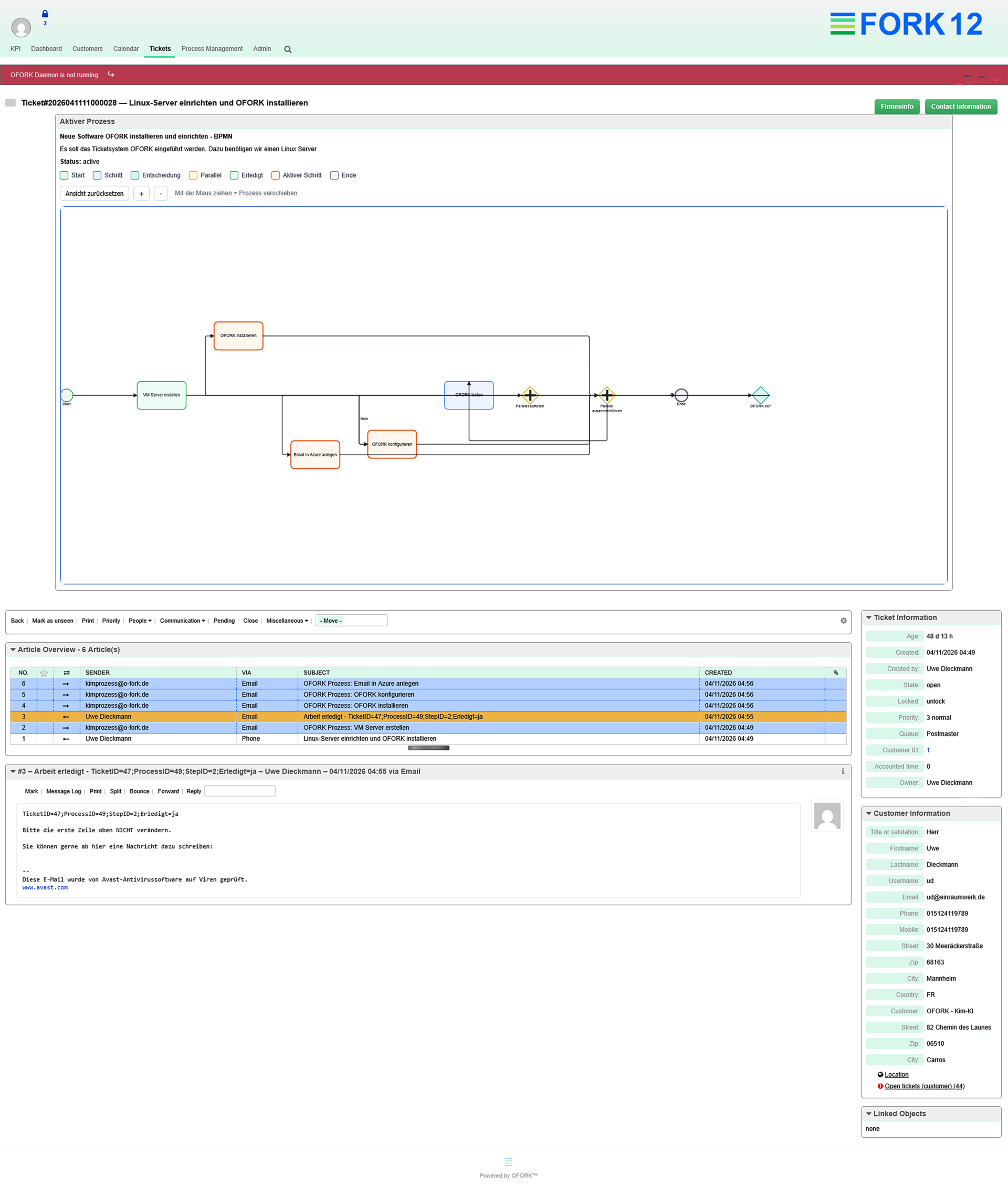Click the Firmeninfo button
This screenshot has width=1008, height=1185.
click(x=897, y=107)
